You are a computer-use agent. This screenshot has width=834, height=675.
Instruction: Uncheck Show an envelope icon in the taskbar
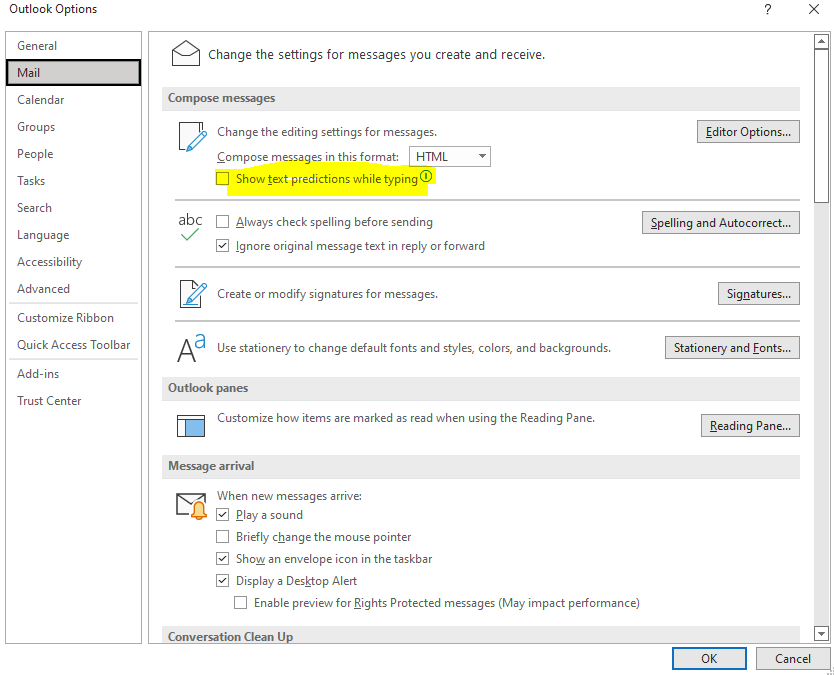click(x=222, y=559)
